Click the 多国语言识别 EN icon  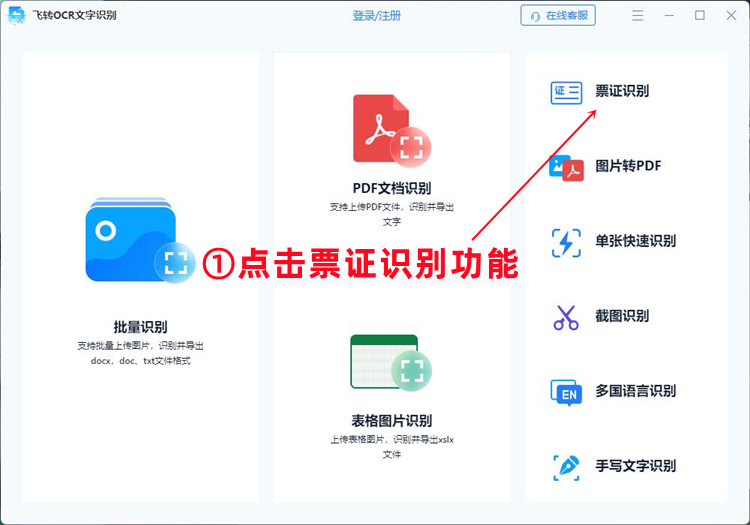pyautogui.click(x=566, y=392)
